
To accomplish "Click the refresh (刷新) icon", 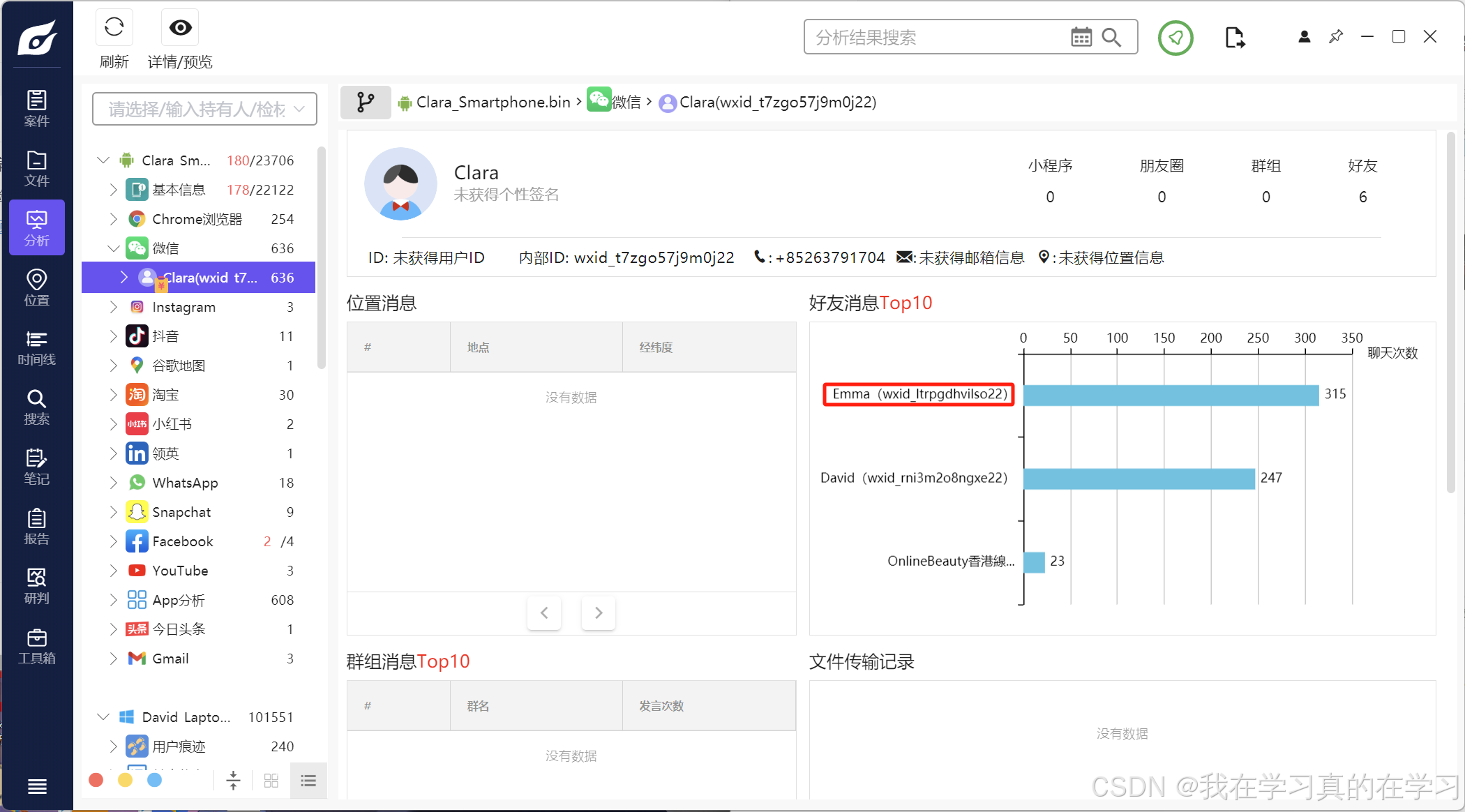I will (114, 28).
